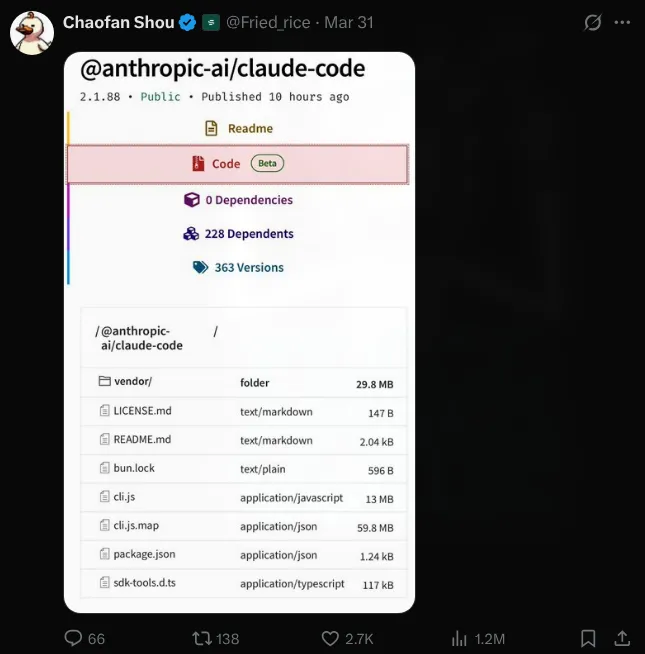The width and height of the screenshot is (645, 654).
Task: Expand the vendor/ folder row
Action: [x=244, y=382]
